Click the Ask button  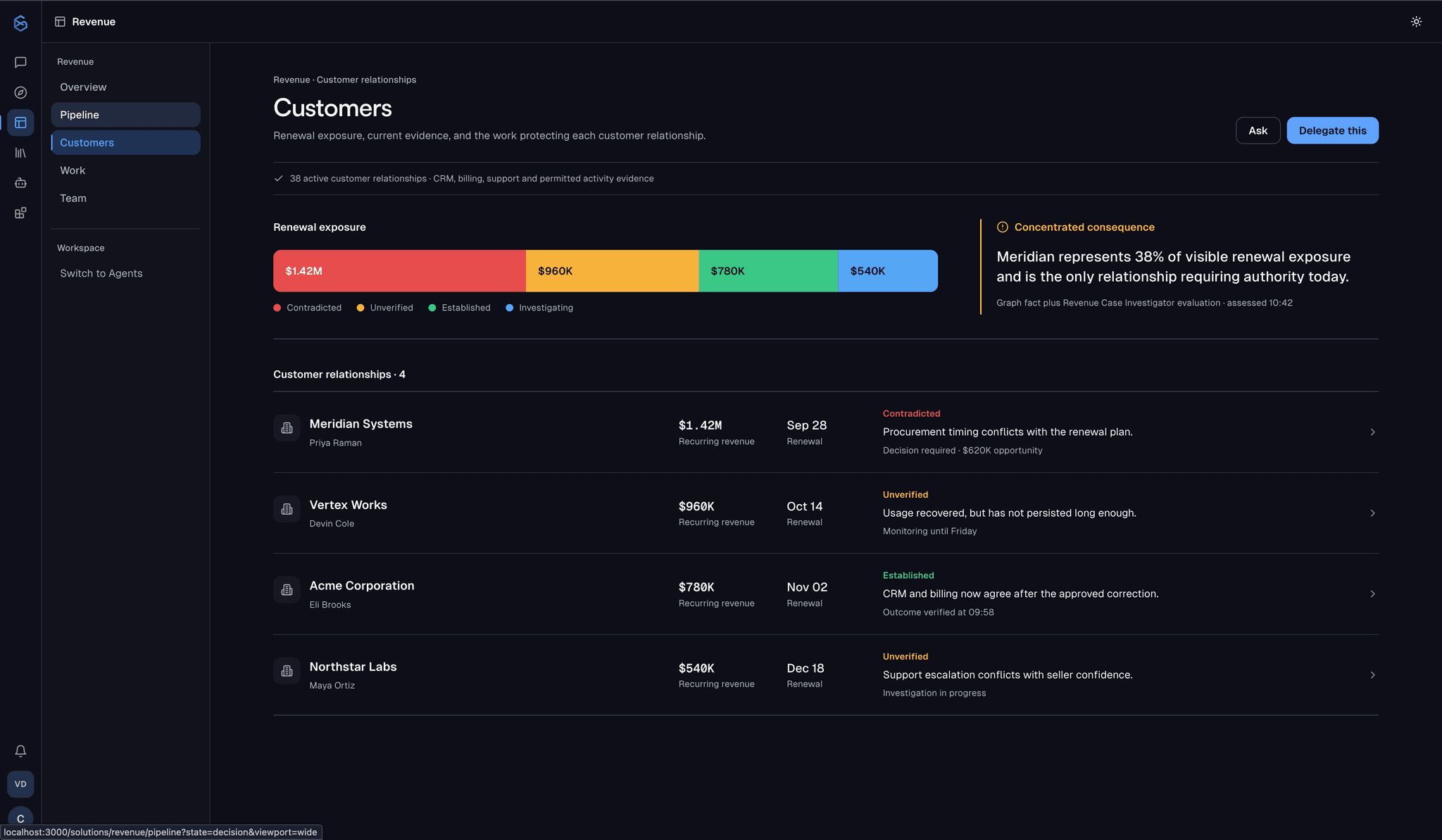1258,131
